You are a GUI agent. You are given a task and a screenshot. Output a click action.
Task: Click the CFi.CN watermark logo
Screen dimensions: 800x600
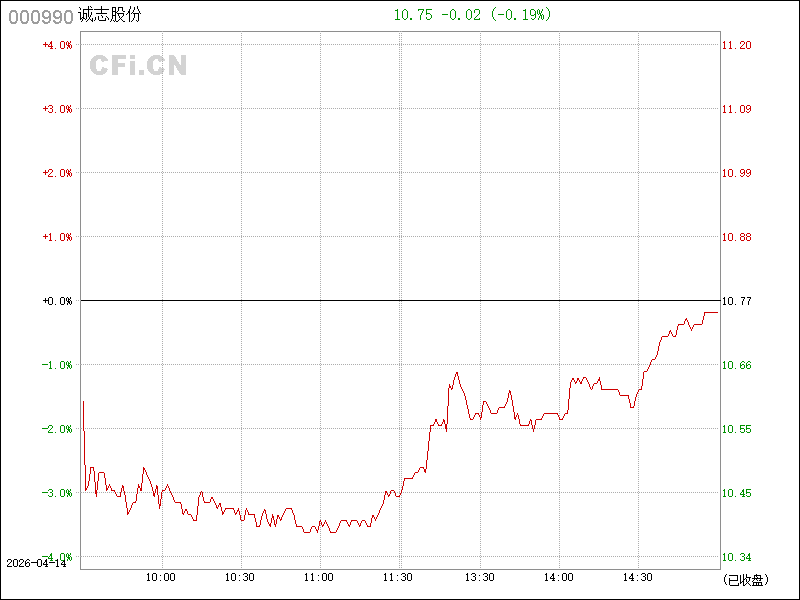click(139, 66)
